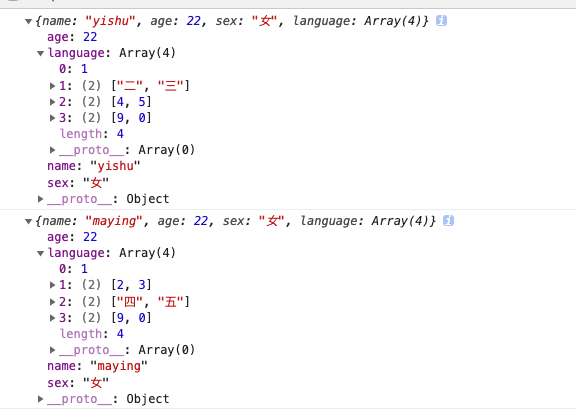576x415 pixels.
Task: Collapse the yishu object entry
Action: (28, 21)
